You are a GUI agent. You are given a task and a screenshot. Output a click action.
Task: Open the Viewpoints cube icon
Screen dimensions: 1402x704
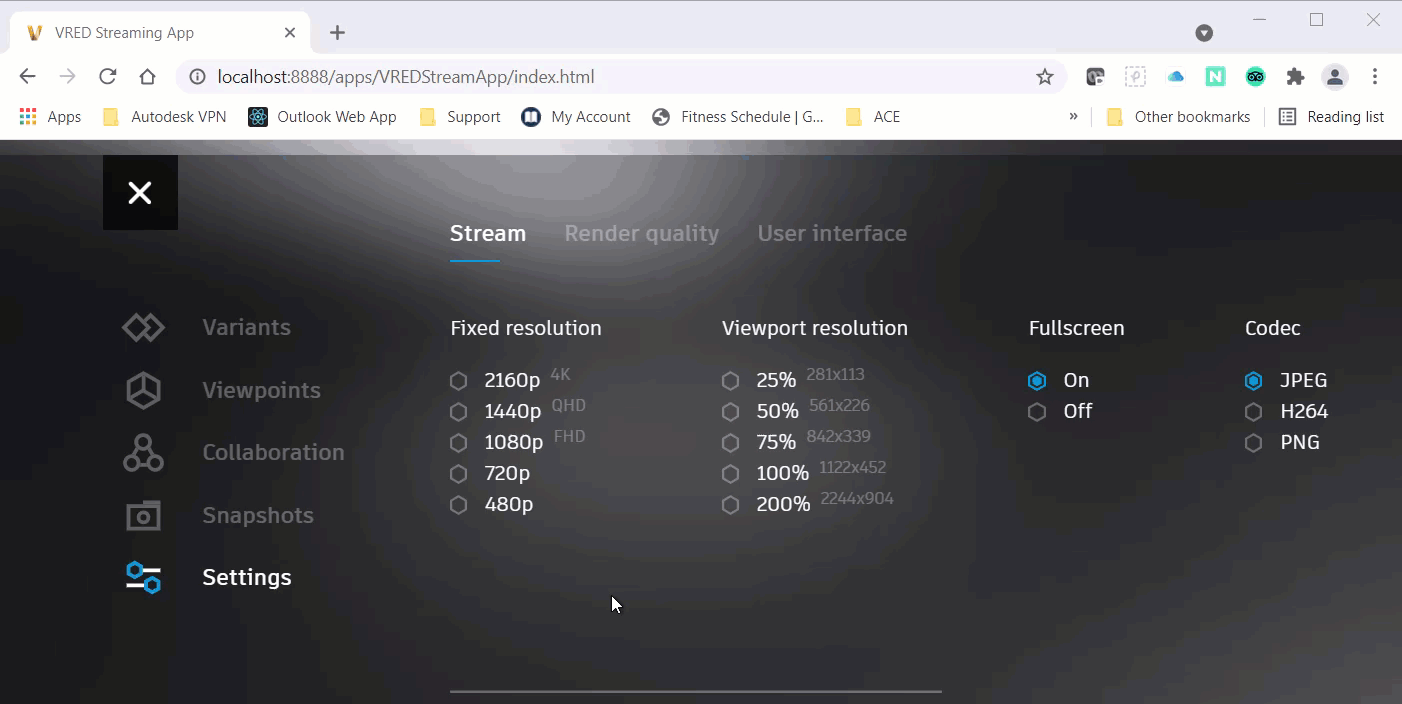(143, 390)
